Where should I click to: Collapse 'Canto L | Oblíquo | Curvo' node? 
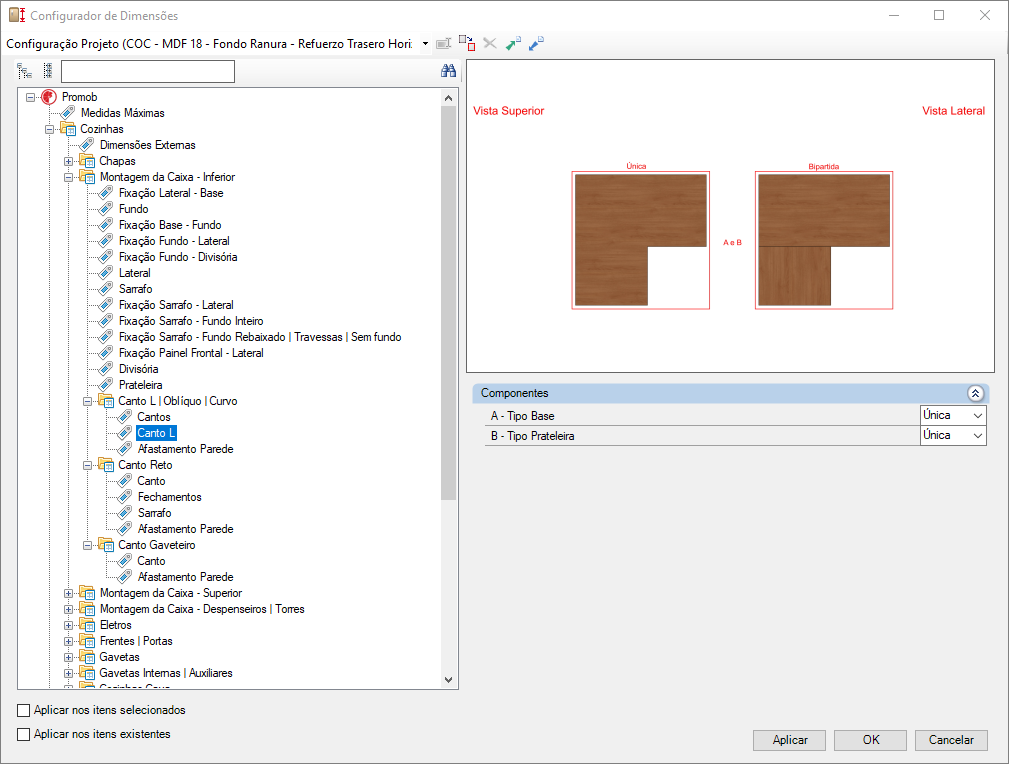(x=88, y=401)
